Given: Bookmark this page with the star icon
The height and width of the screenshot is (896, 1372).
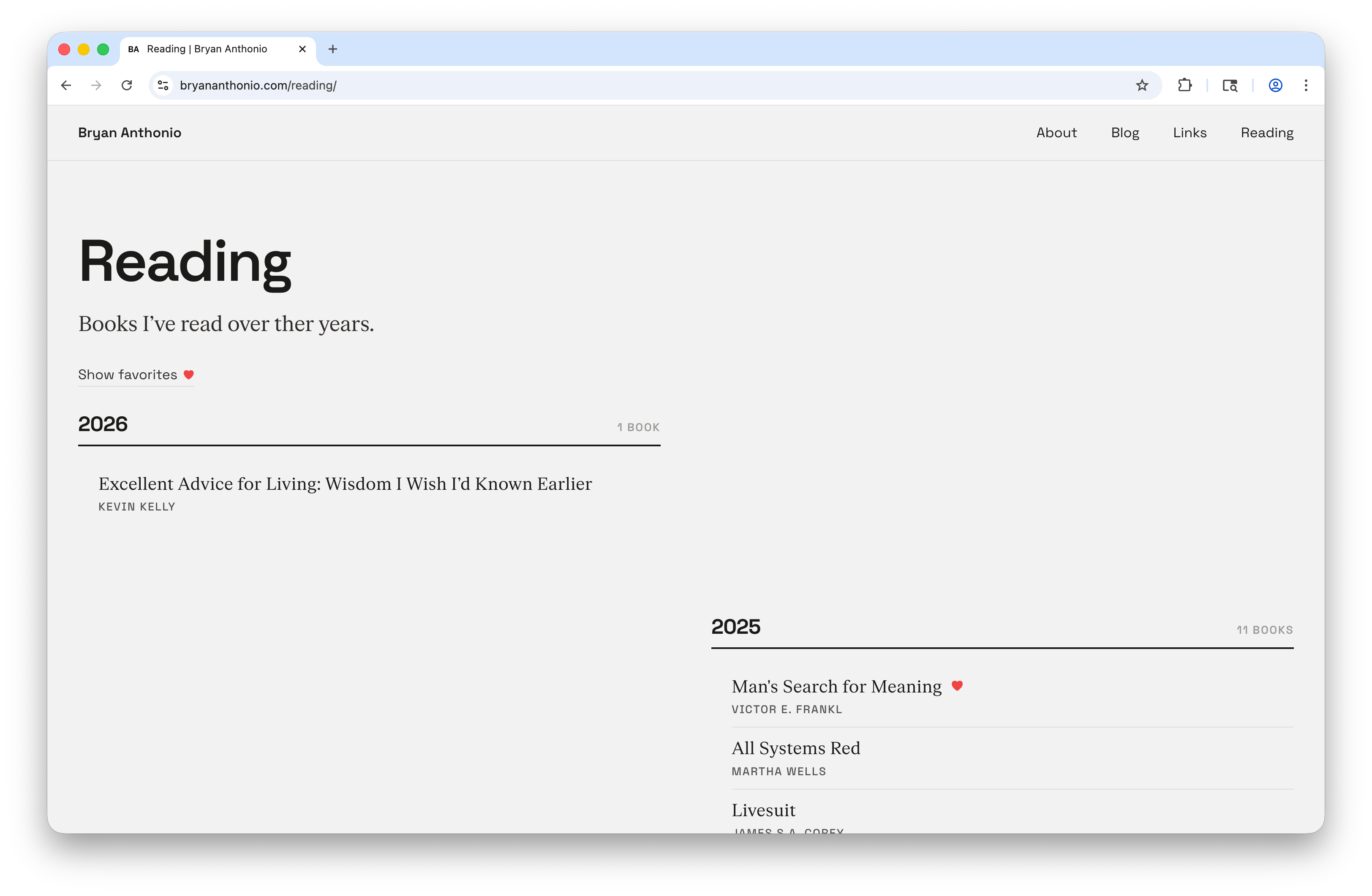Looking at the screenshot, I should 1141,85.
